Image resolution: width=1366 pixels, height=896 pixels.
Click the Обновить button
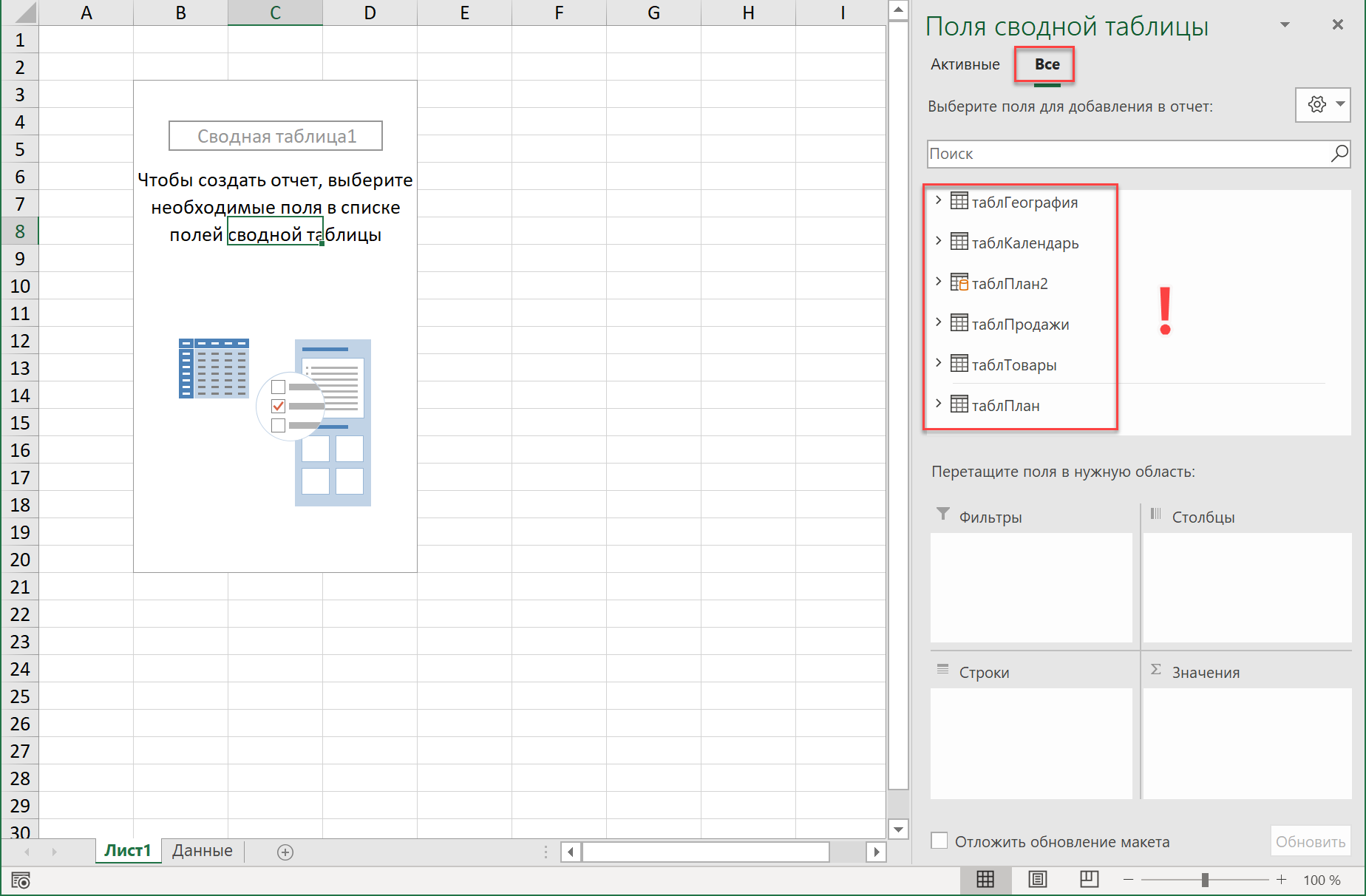(x=1311, y=841)
